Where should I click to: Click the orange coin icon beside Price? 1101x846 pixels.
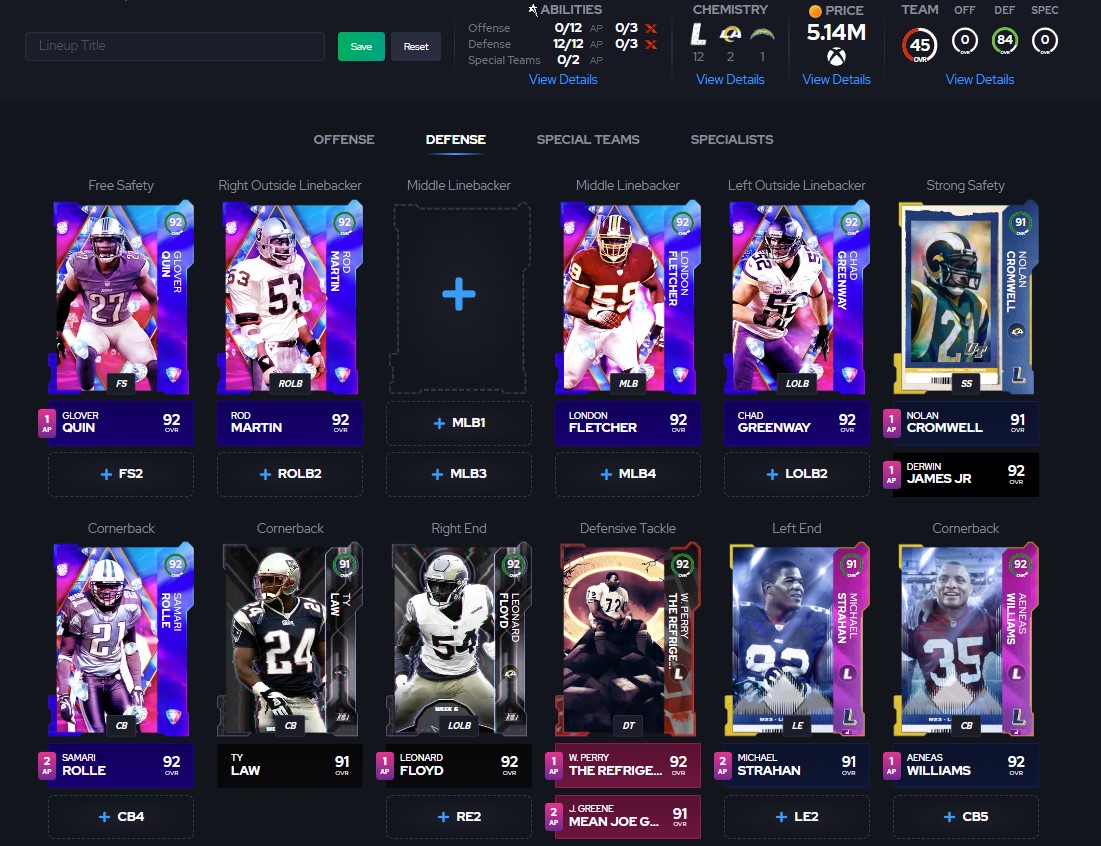click(815, 11)
